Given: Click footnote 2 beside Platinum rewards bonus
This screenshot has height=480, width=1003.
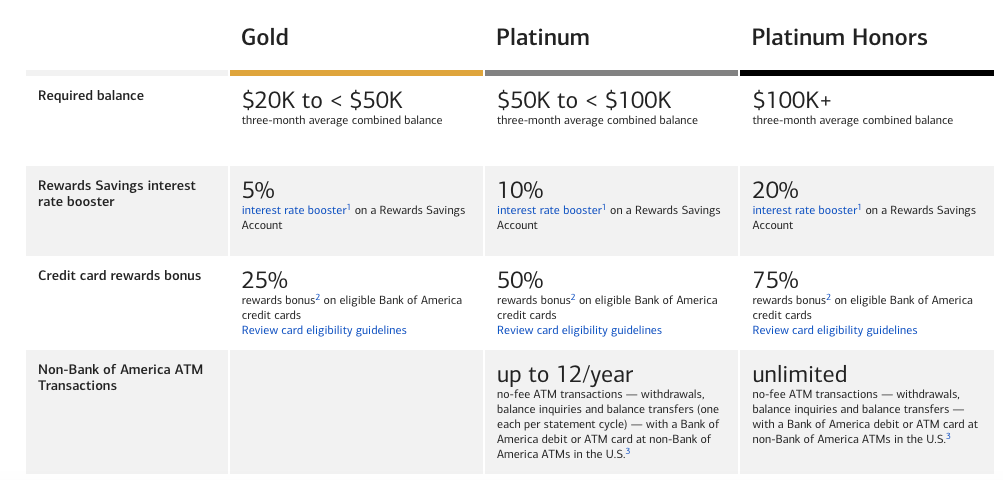Looking at the screenshot, I should [x=572, y=298].
